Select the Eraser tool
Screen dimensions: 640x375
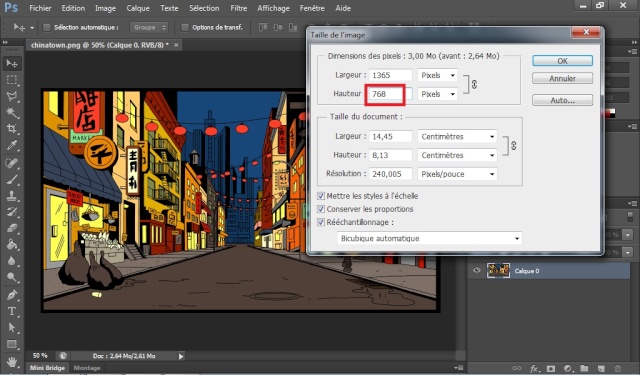12,228
